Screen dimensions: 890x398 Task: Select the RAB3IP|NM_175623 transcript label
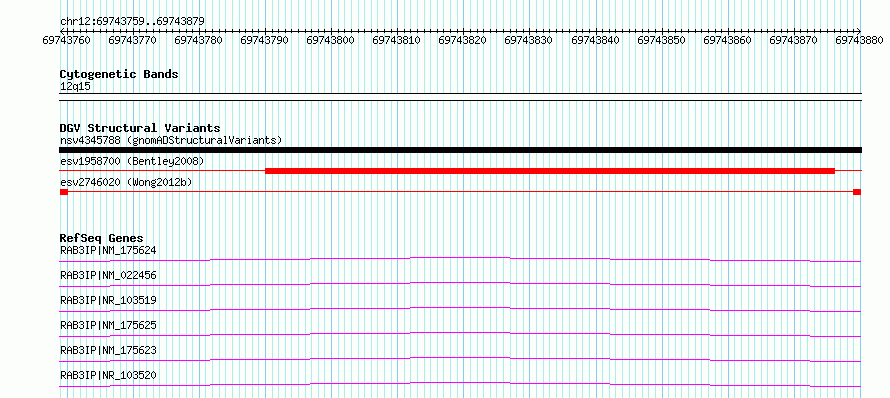pyautogui.click(x=108, y=350)
